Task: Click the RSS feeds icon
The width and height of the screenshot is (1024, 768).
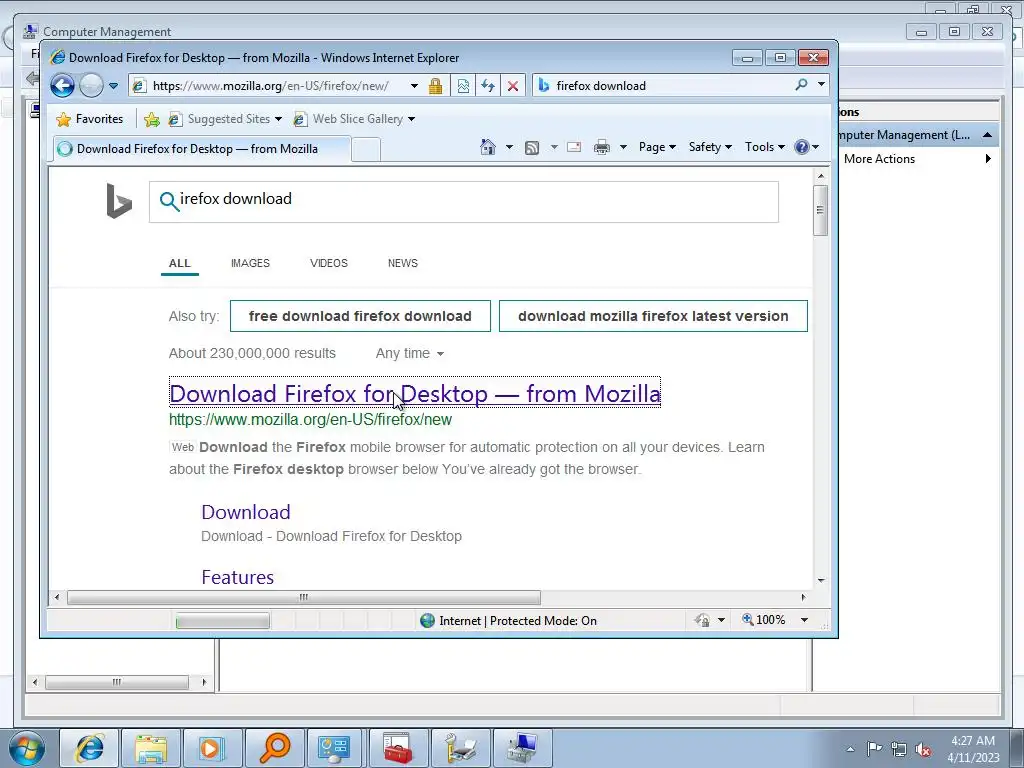Action: point(532,148)
